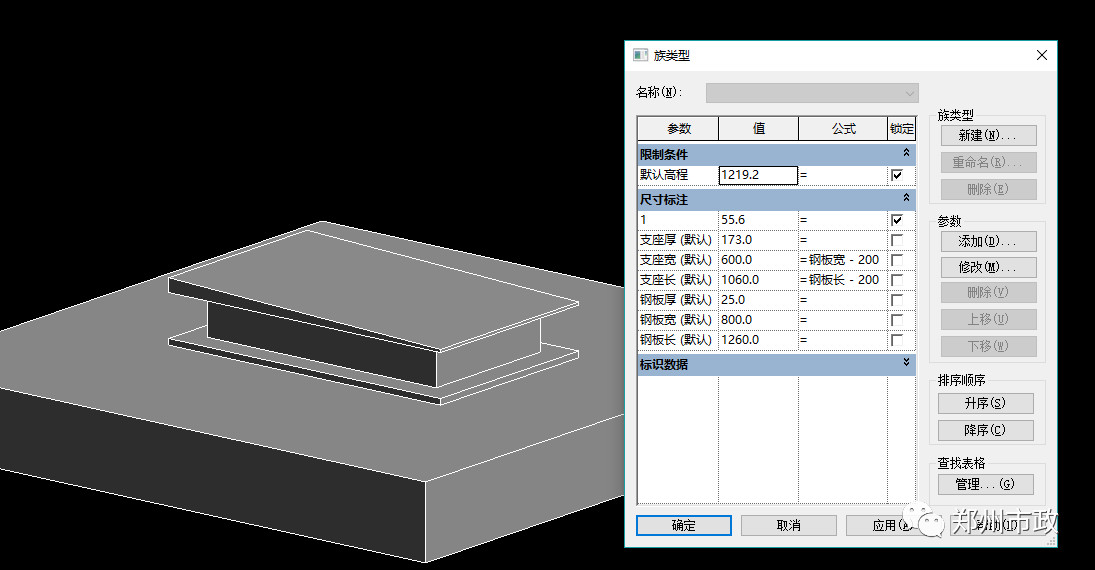The width and height of the screenshot is (1095, 570).
Task: Select 支座长 value 1060.0
Action: (758, 280)
